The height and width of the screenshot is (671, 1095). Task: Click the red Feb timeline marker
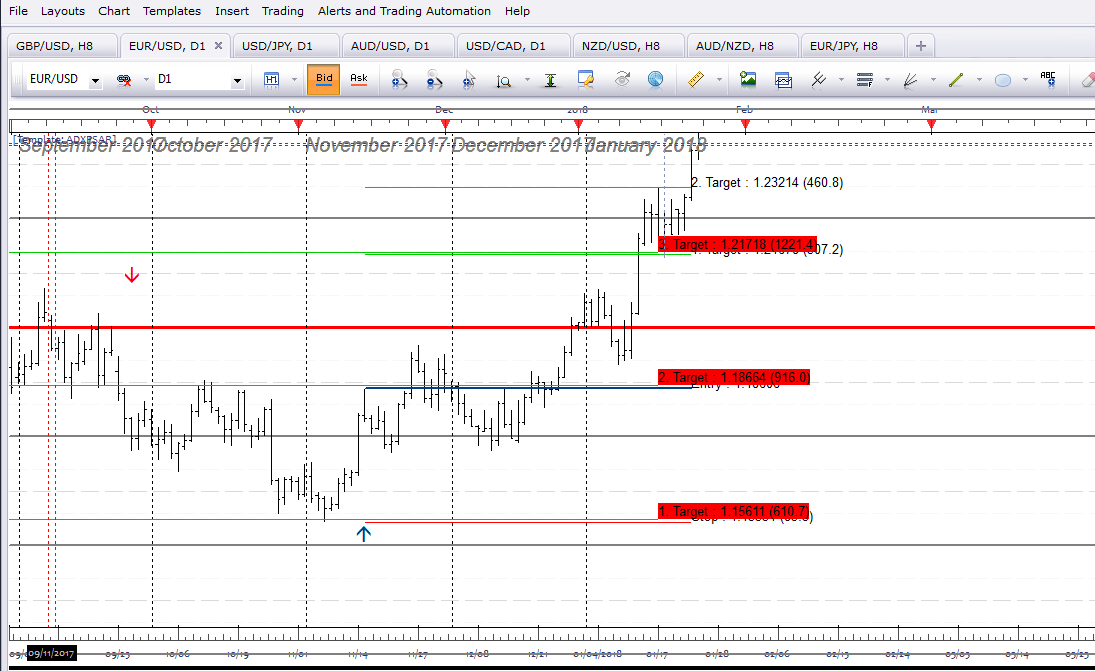tap(745, 126)
